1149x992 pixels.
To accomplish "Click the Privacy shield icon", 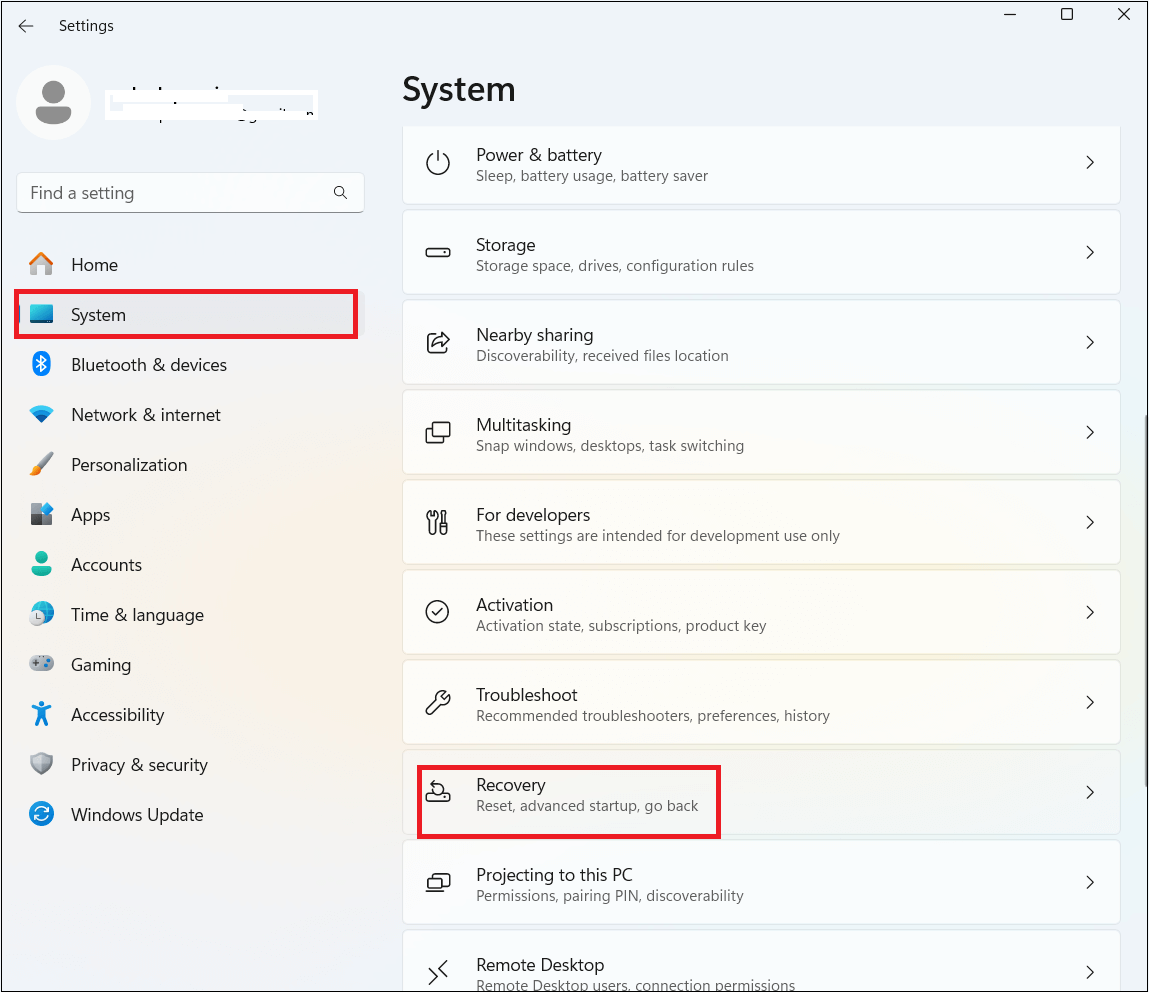I will pos(41,764).
